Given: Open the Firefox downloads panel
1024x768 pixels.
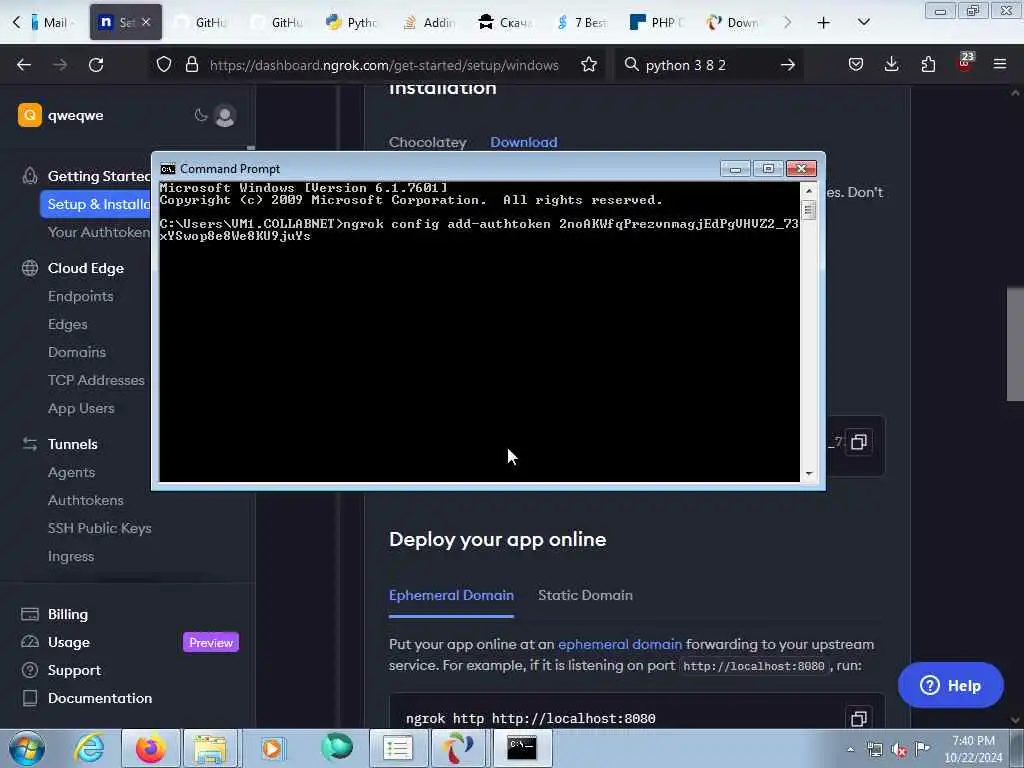Looking at the screenshot, I should [x=891, y=64].
